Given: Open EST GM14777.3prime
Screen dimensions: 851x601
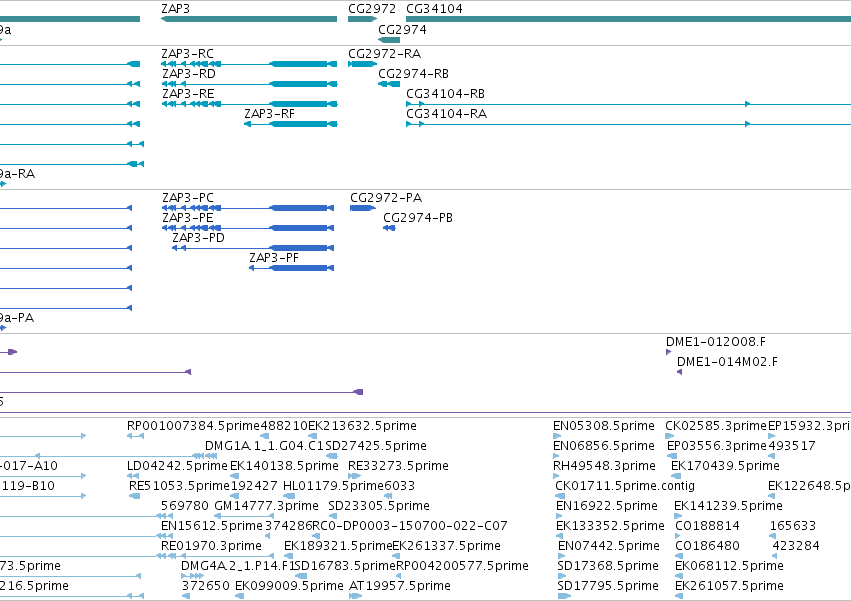Looking at the screenshot, I should 266,506.
